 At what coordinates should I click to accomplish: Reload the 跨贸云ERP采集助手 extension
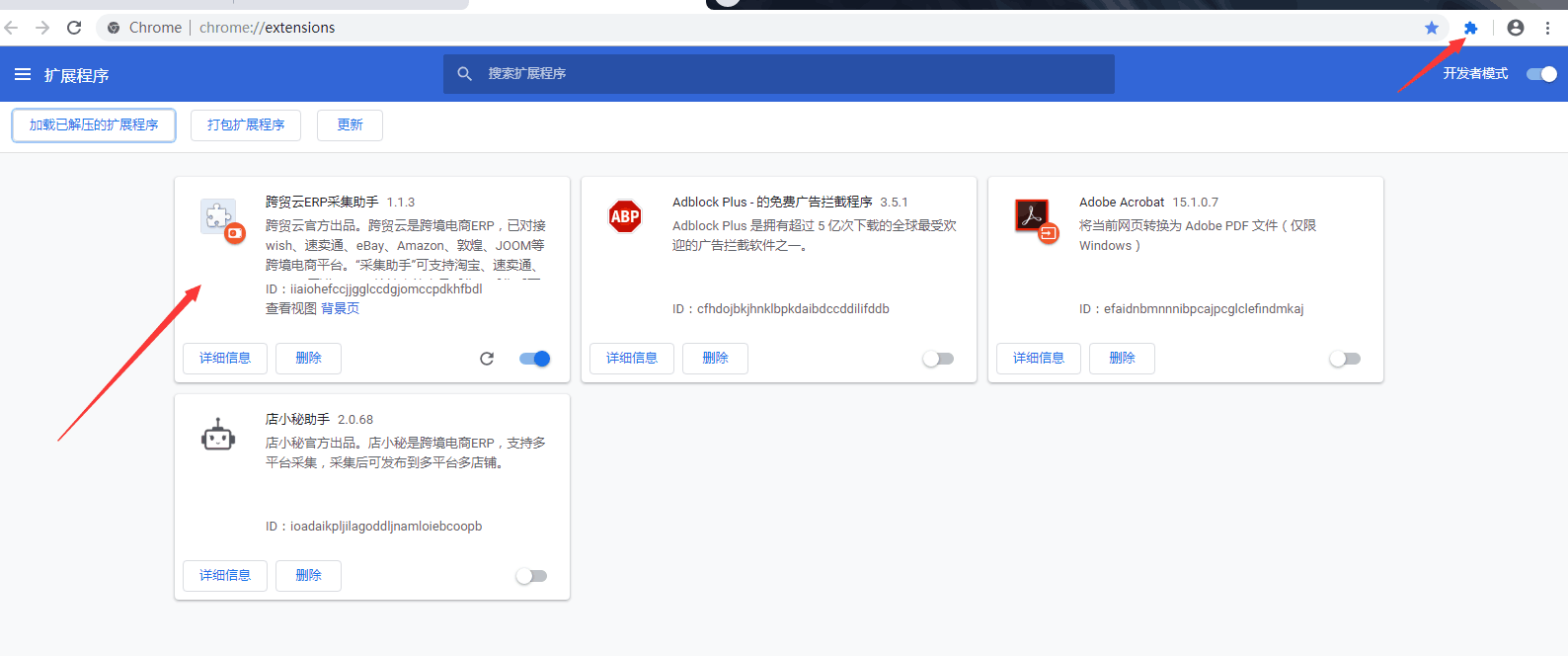click(487, 359)
